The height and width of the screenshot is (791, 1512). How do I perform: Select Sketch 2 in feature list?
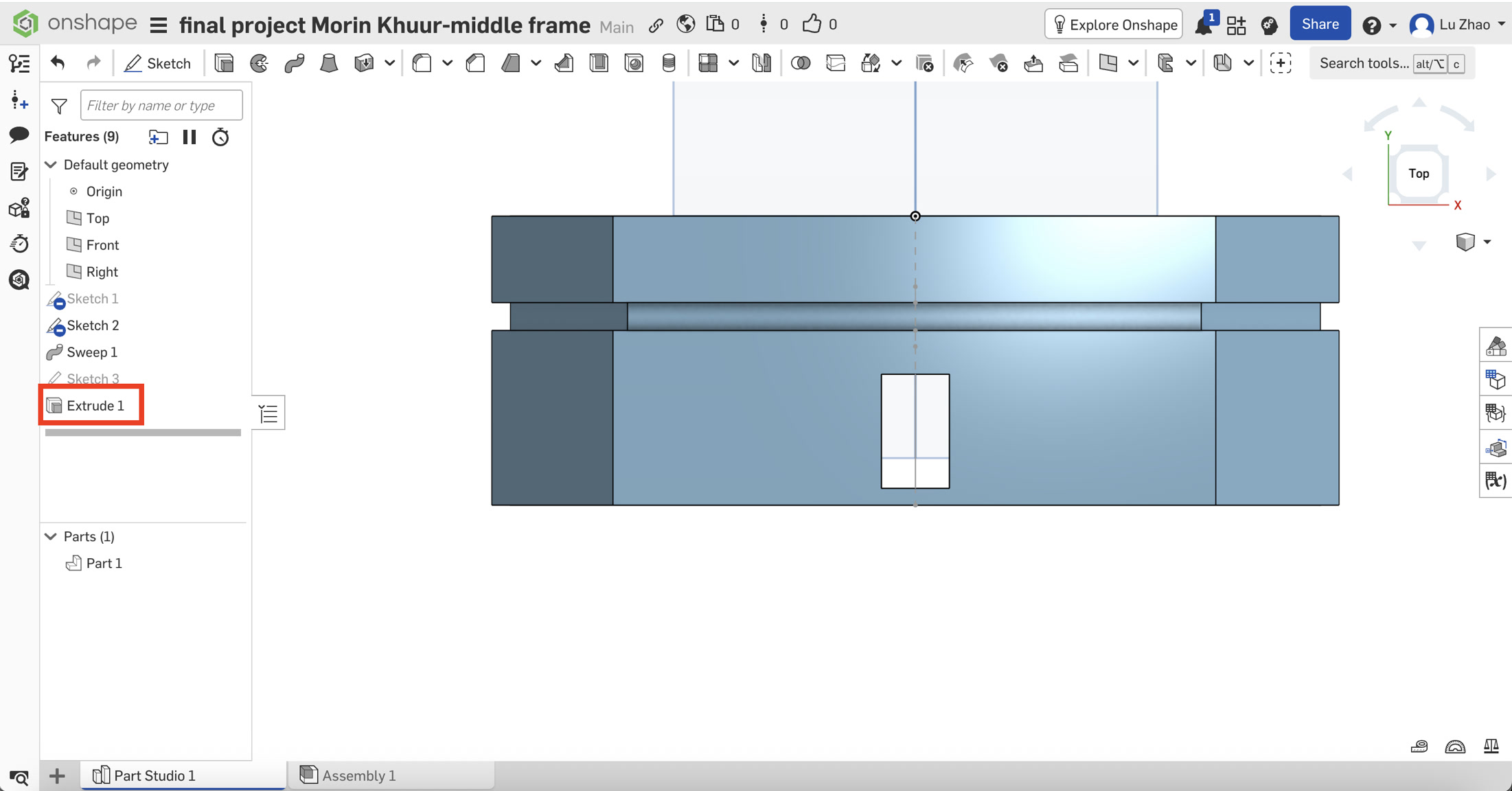pyautogui.click(x=93, y=325)
